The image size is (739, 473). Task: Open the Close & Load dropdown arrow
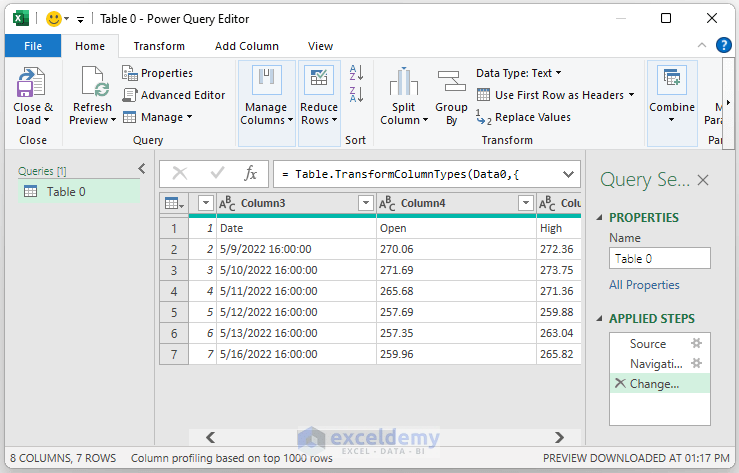click(x=46, y=120)
